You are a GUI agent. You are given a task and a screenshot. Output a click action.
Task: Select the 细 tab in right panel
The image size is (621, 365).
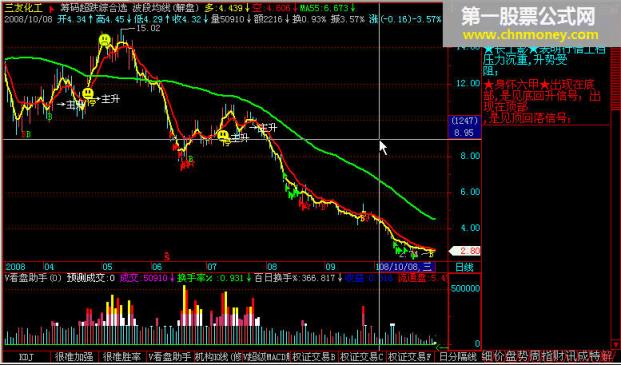click(488, 356)
